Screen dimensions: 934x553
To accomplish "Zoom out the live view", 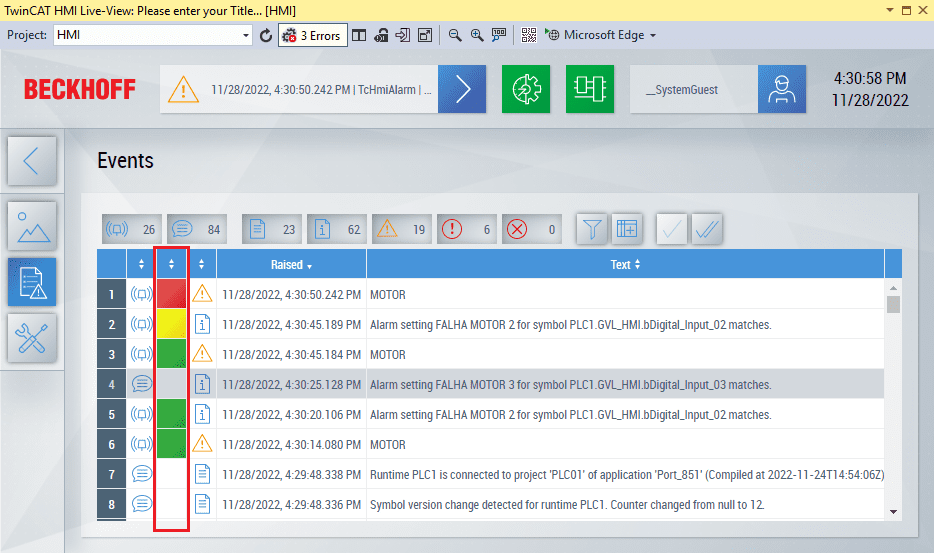I will pyautogui.click(x=455, y=36).
